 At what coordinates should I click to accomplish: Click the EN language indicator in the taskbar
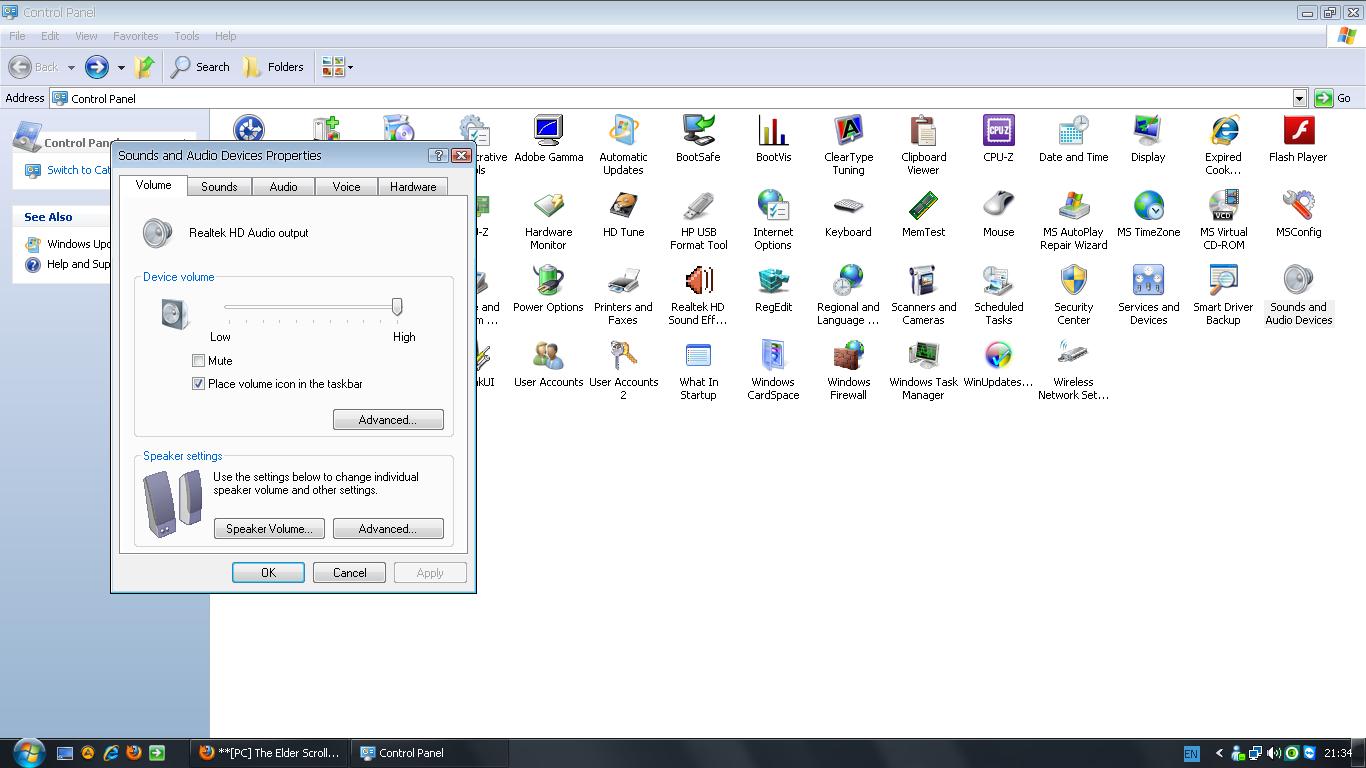coord(1191,753)
